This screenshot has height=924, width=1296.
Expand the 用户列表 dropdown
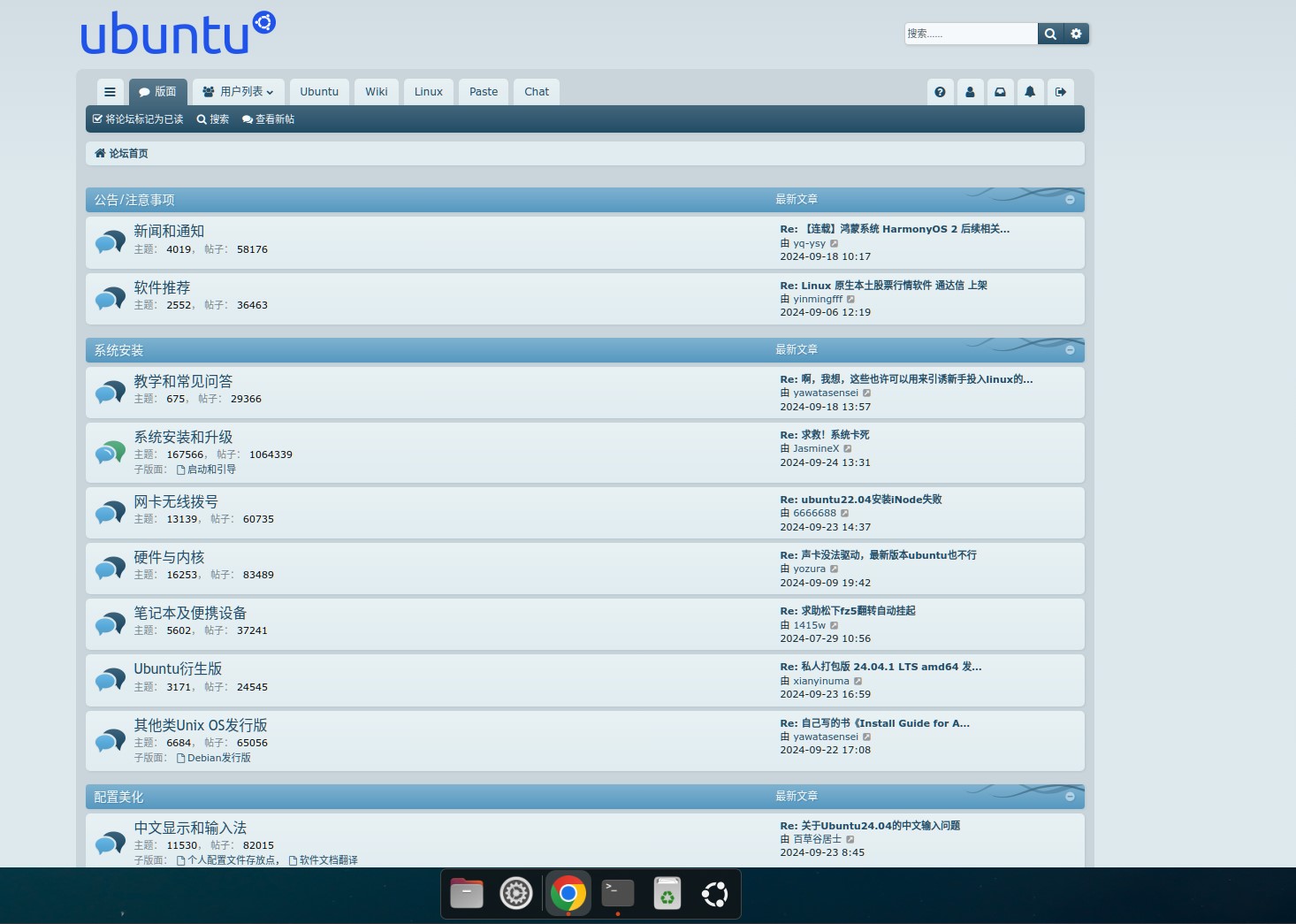pyautogui.click(x=239, y=92)
